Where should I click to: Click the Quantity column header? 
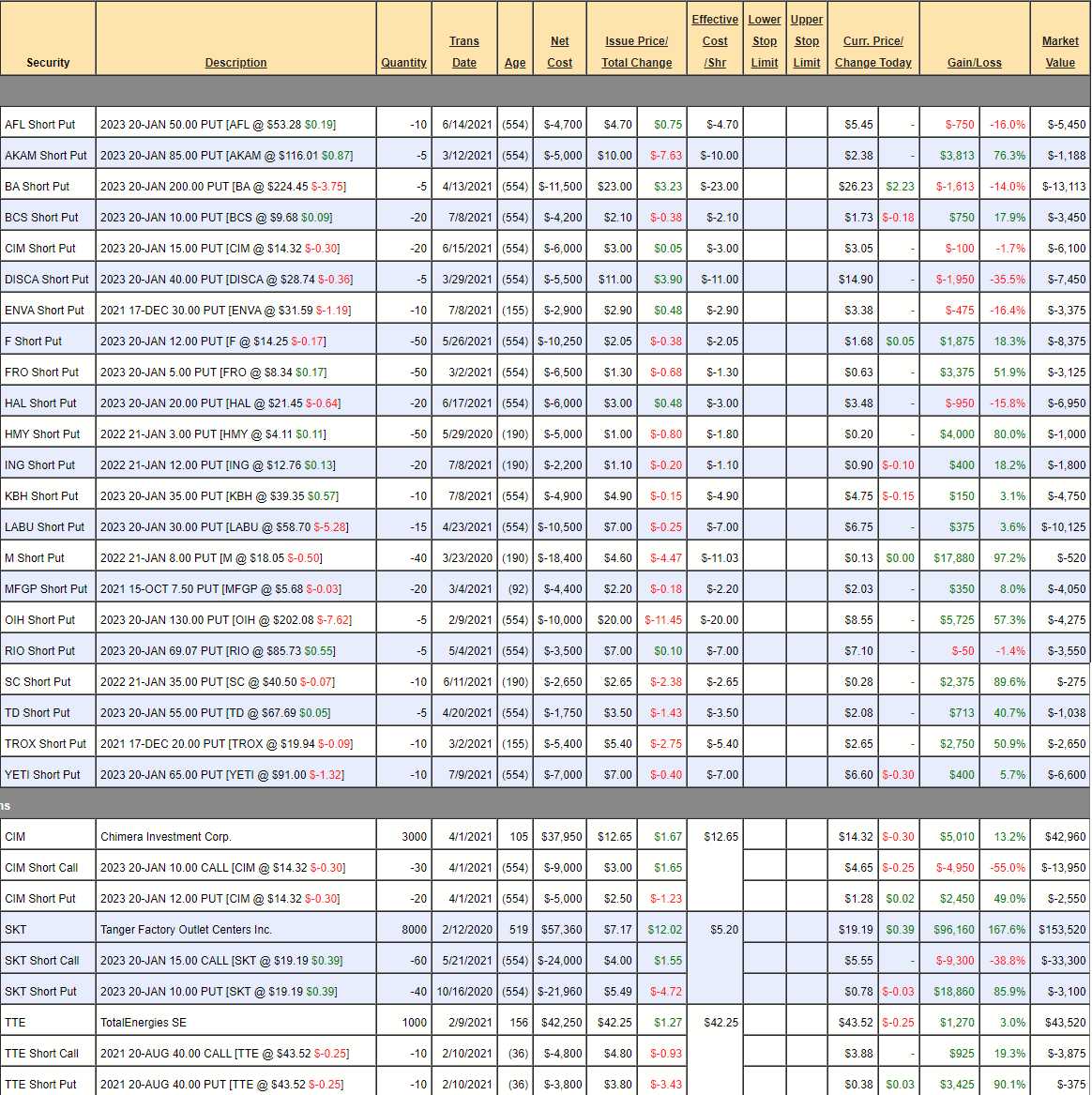click(x=403, y=63)
